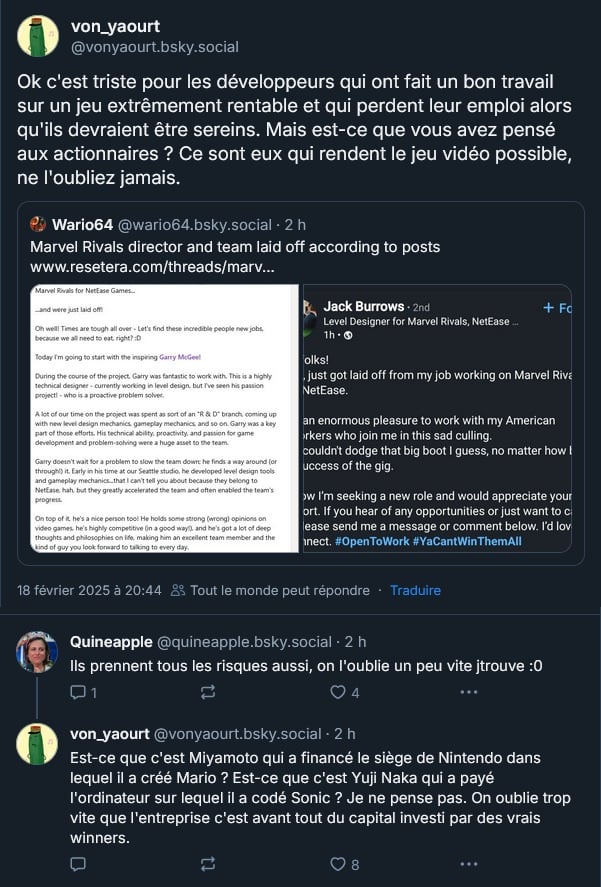The image size is (601, 887).
Task: Click the Traduire link
Action: (415, 590)
